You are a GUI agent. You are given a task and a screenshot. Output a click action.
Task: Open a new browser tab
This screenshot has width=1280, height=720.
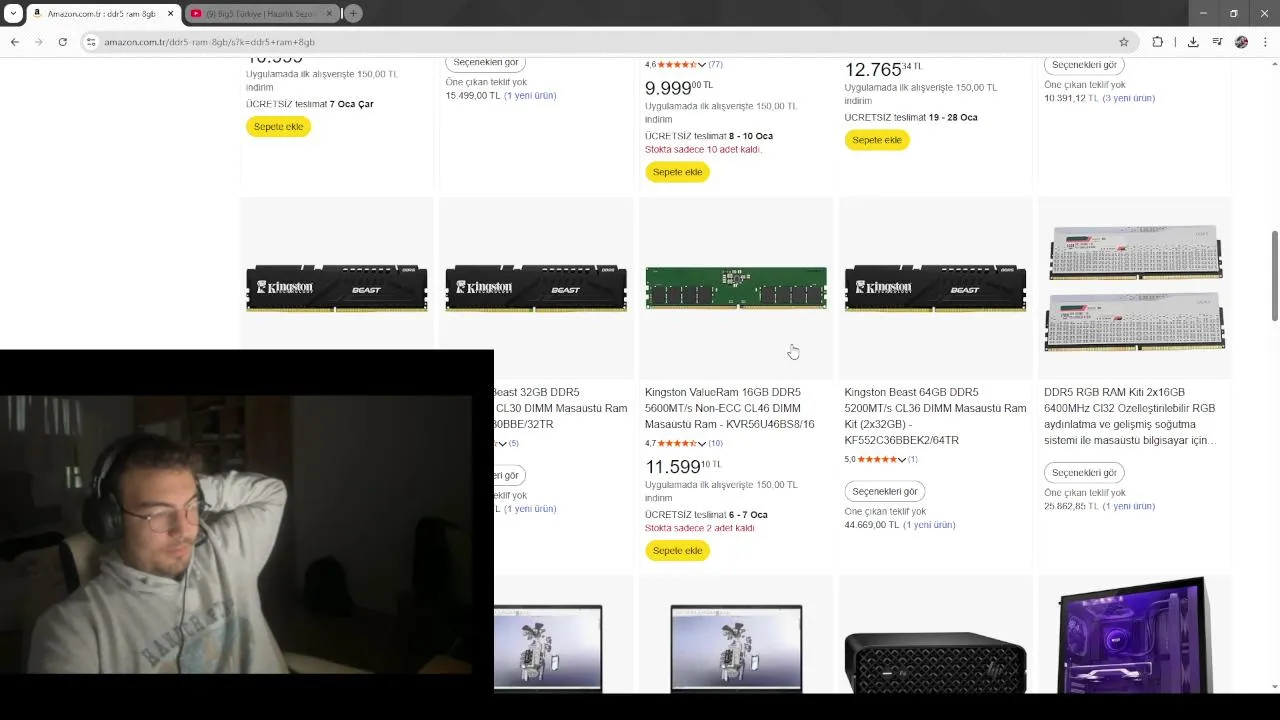[x=353, y=13]
